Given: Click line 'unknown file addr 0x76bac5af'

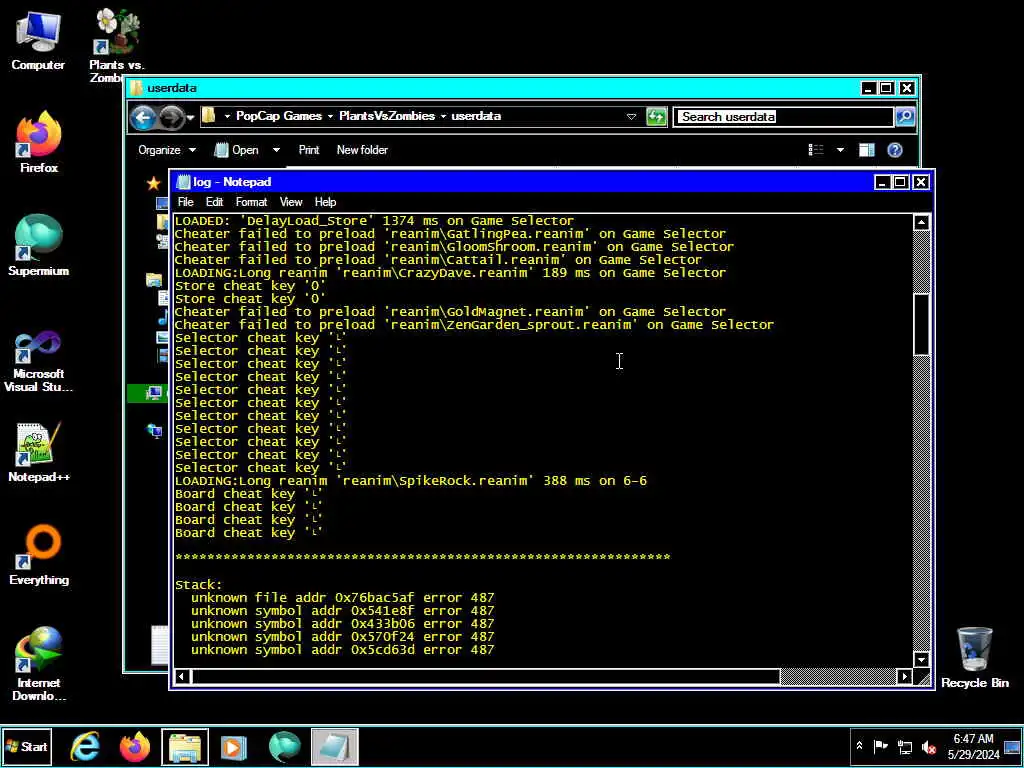Looking at the screenshot, I should point(342,598).
